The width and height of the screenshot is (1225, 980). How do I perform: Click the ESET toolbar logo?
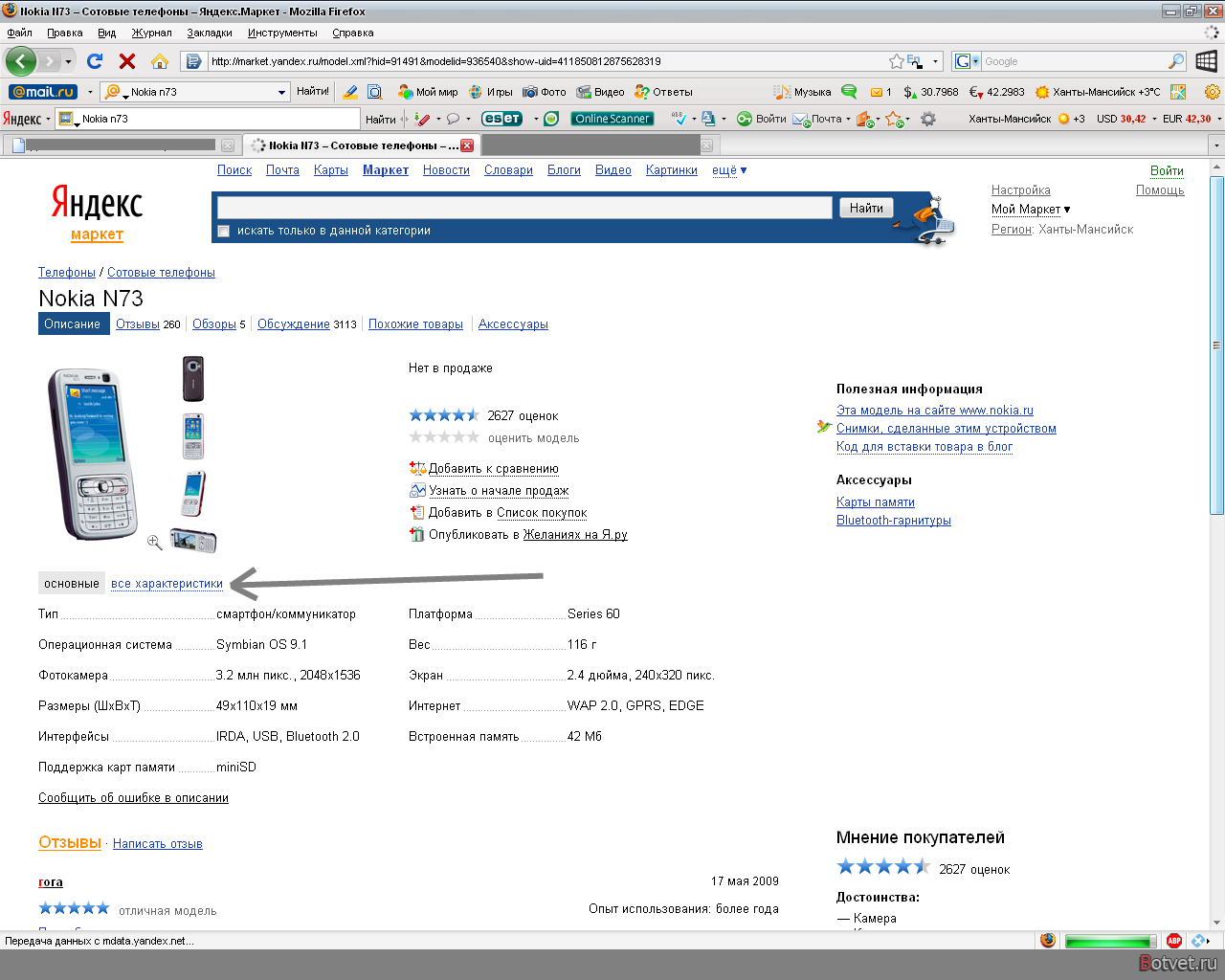[501, 119]
